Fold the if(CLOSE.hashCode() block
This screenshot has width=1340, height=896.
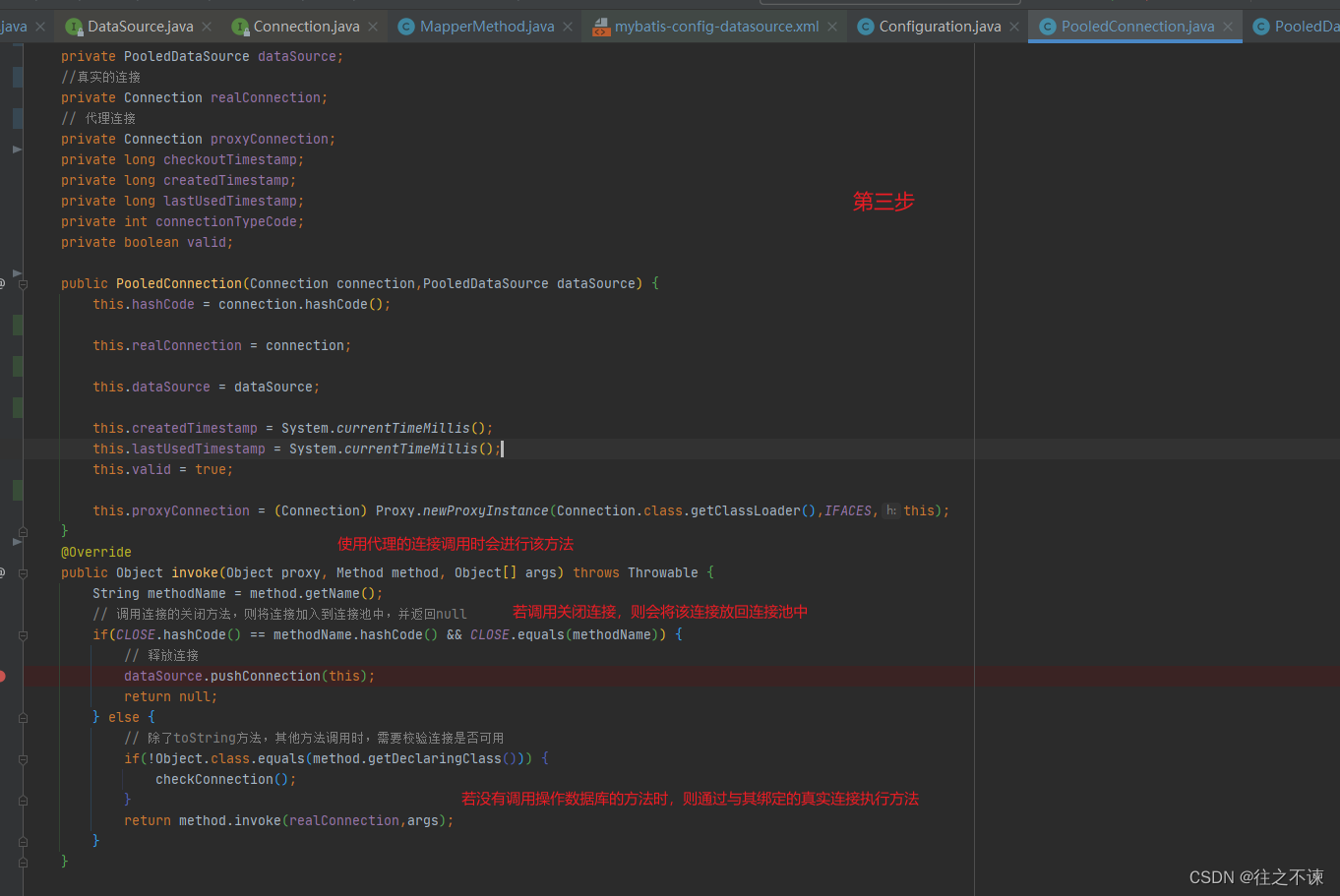23,634
